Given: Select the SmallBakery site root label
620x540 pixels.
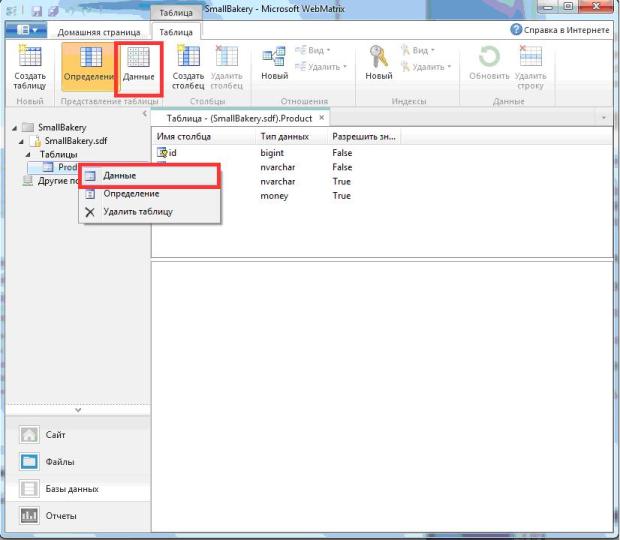Looking at the screenshot, I should tap(62, 128).
